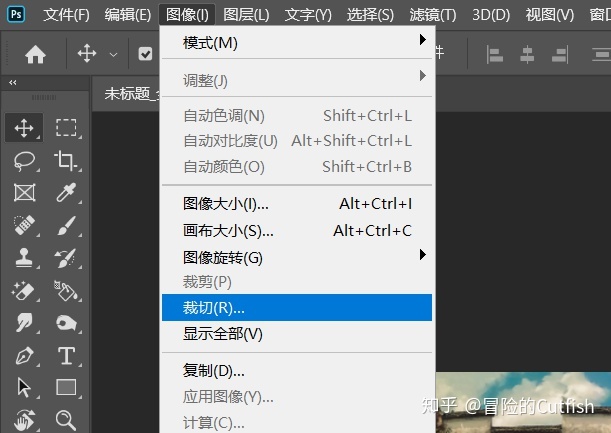
Task: Click 裁剪(P) menu entry
Action: 297,282
